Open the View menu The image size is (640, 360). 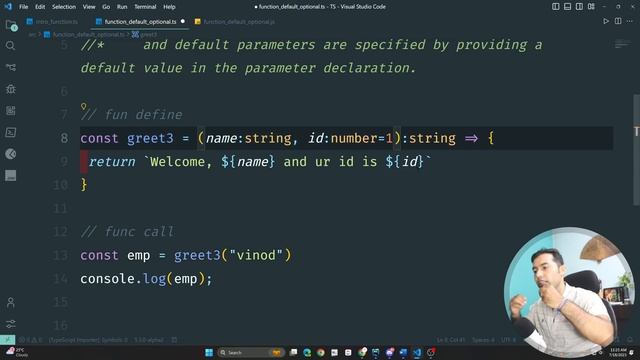click(x=89, y=7)
